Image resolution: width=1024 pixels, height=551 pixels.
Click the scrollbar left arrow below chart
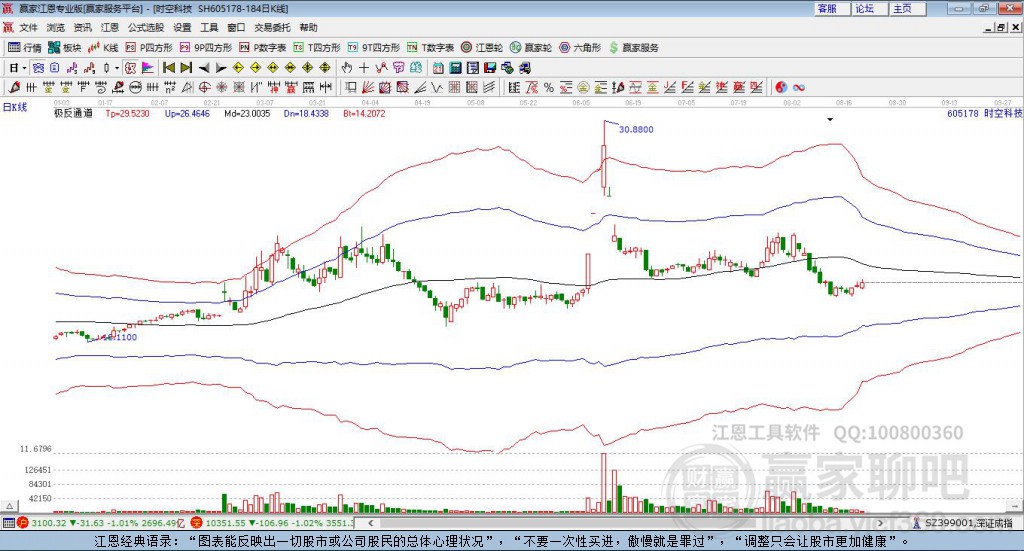point(370,523)
